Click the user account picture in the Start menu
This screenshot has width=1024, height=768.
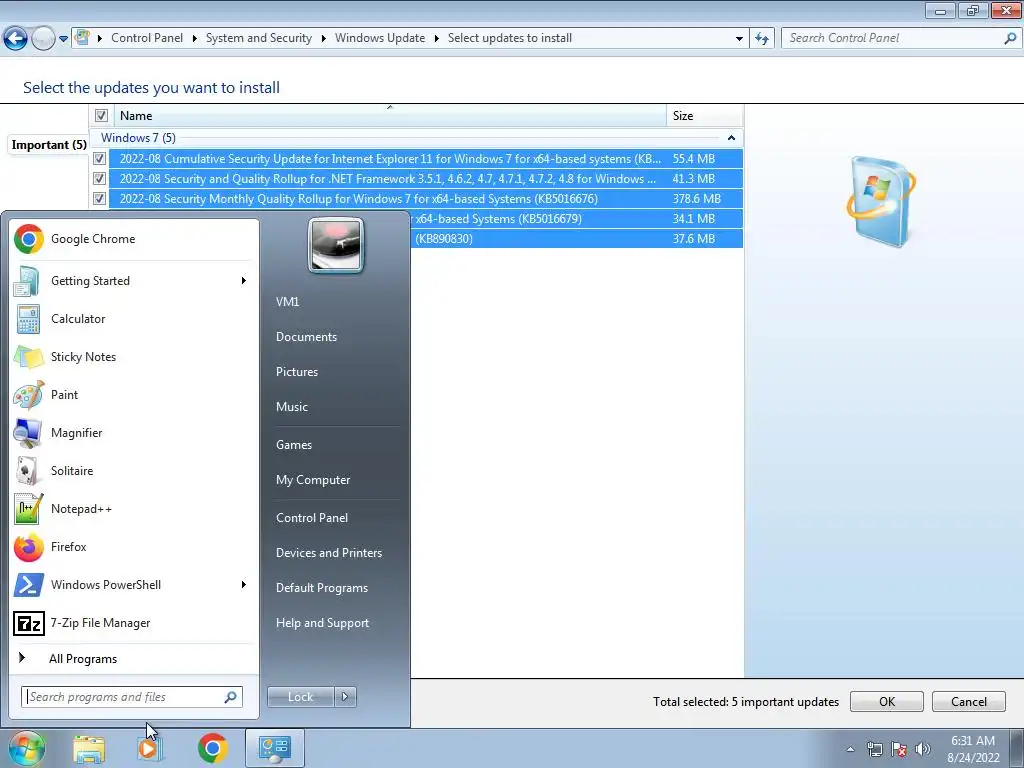[x=336, y=246]
